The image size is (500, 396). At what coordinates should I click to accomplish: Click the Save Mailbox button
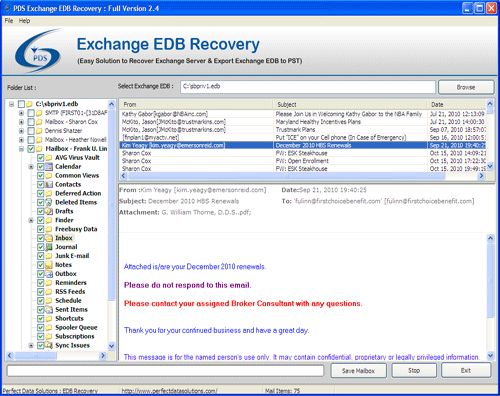358,371
